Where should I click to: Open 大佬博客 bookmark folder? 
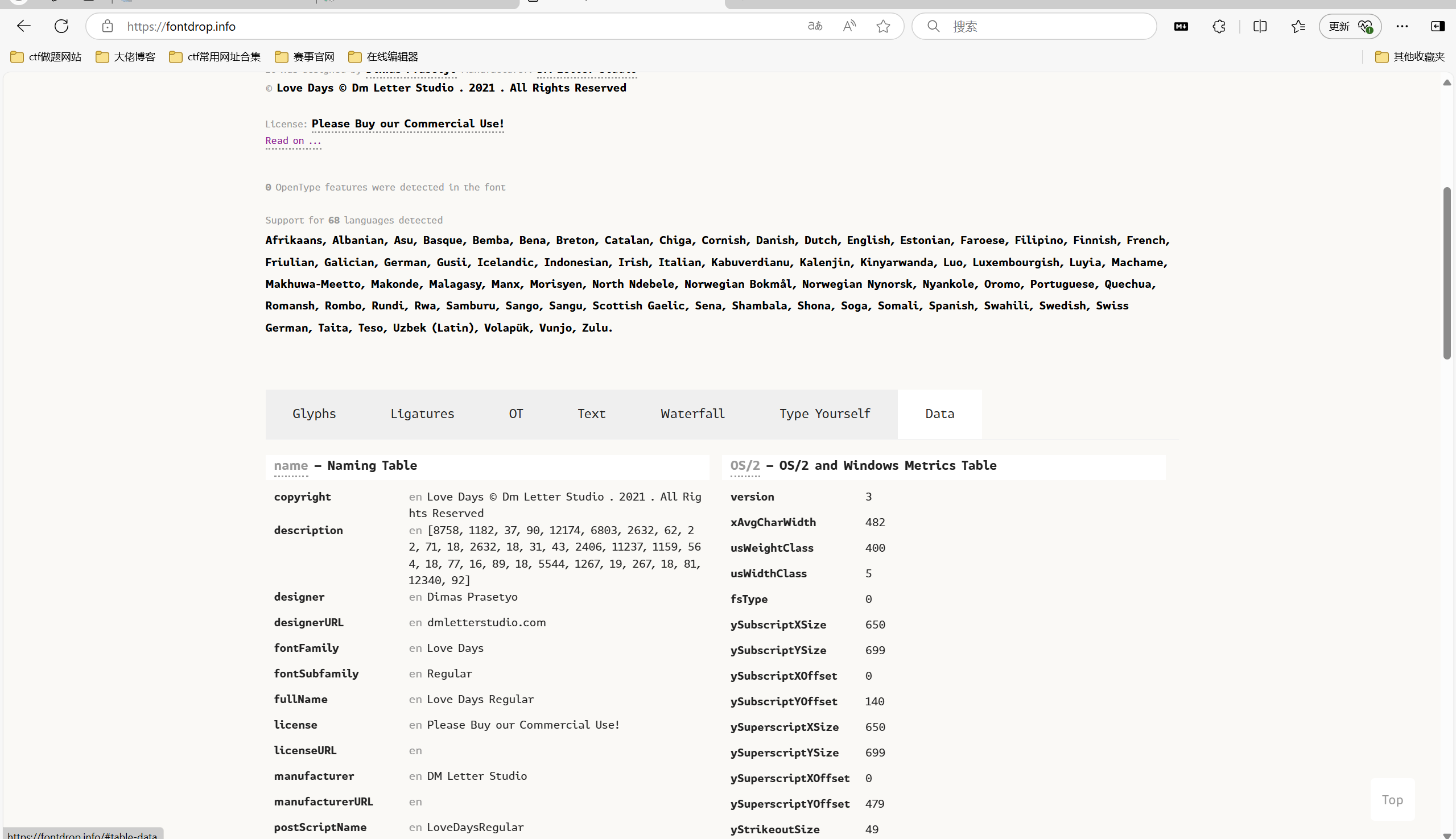click(x=126, y=56)
